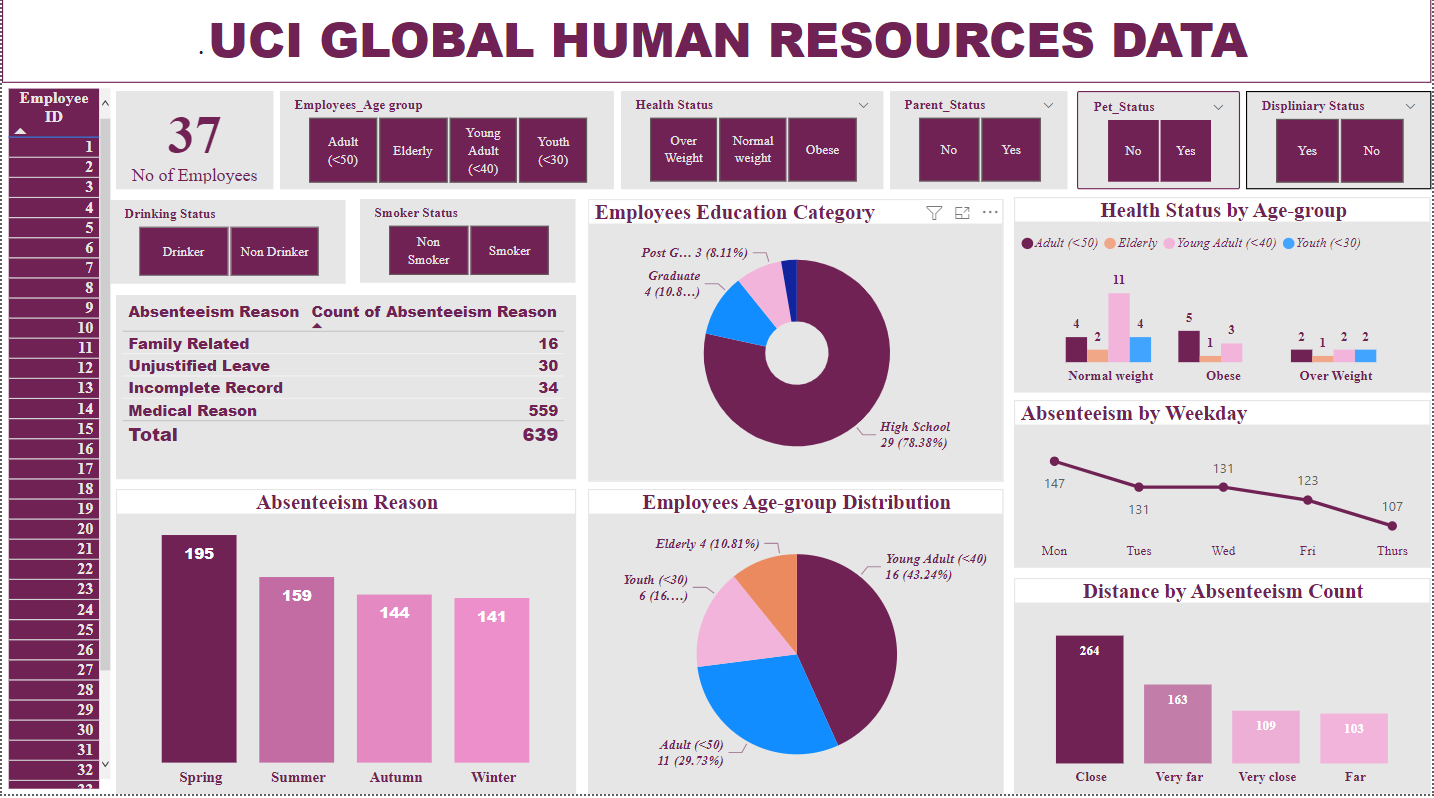Click the filter icon on Education Category chart
This screenshot has width=1434, height=798.
(x=933, y=212)
